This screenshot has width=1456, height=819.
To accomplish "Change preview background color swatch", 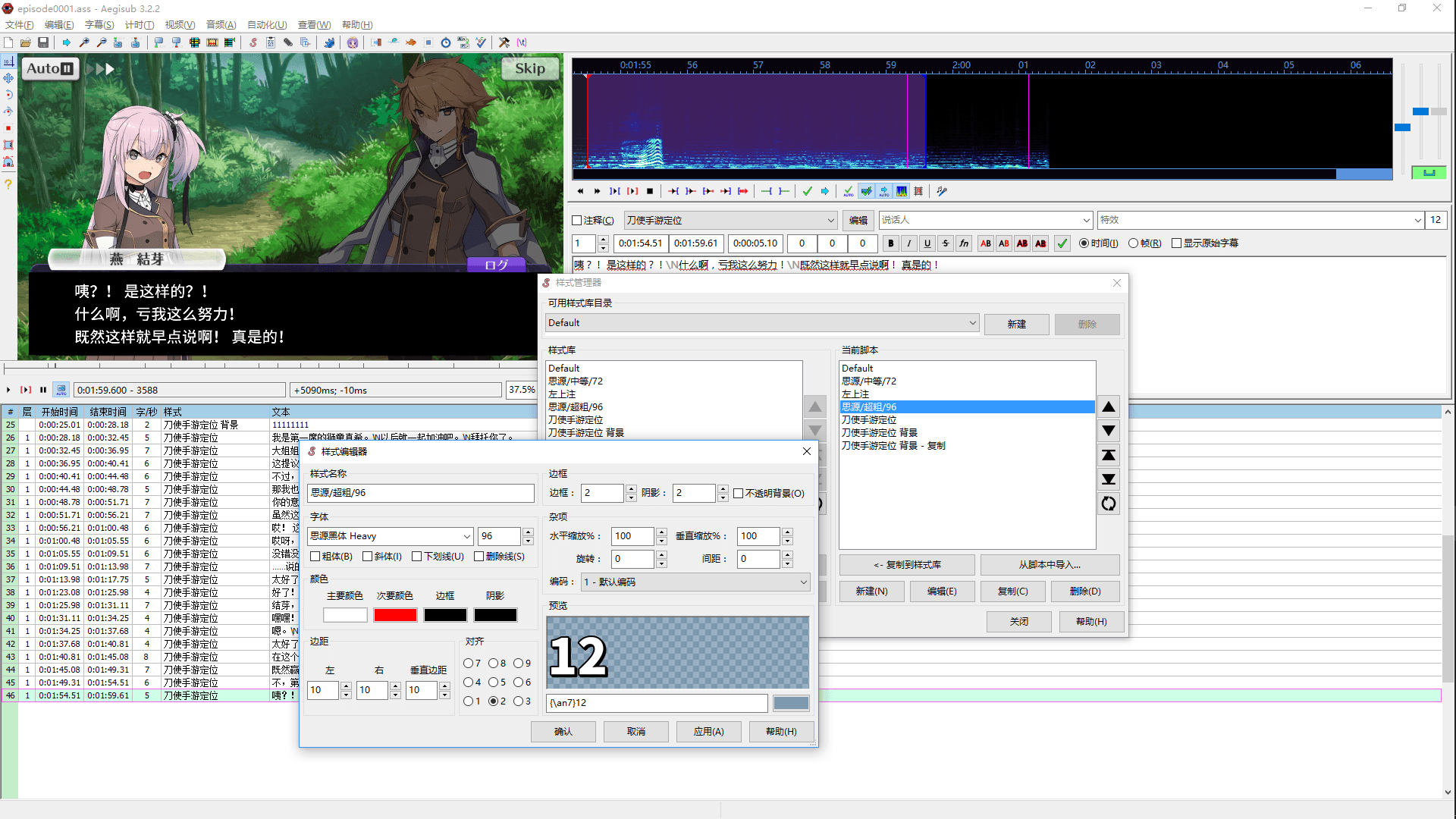I will (791, 703).
